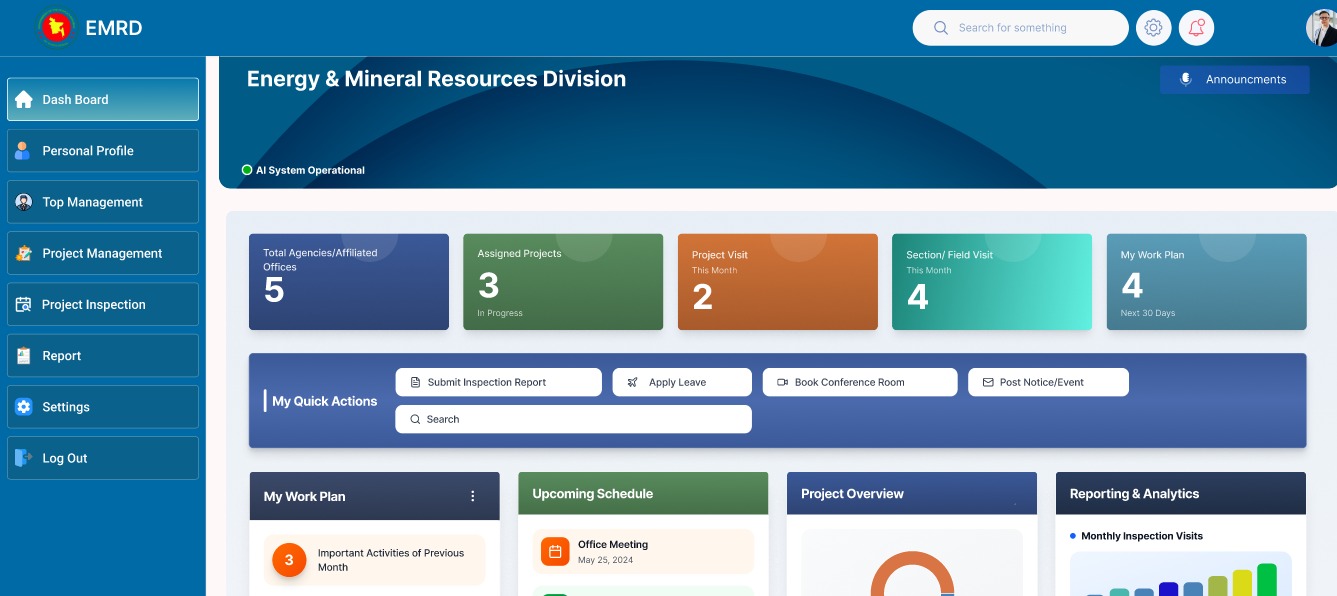Click Submit Inspection Report quick action

[499, 382]
